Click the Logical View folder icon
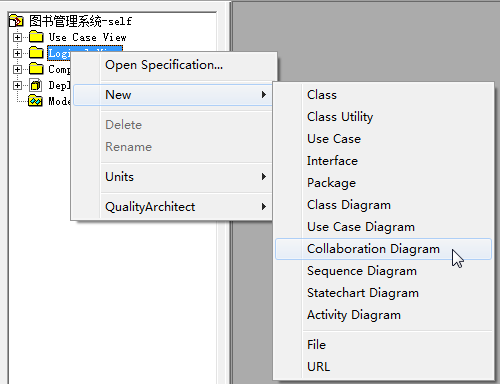The width and height of the screenshot is (500, 384). point(36,53)
